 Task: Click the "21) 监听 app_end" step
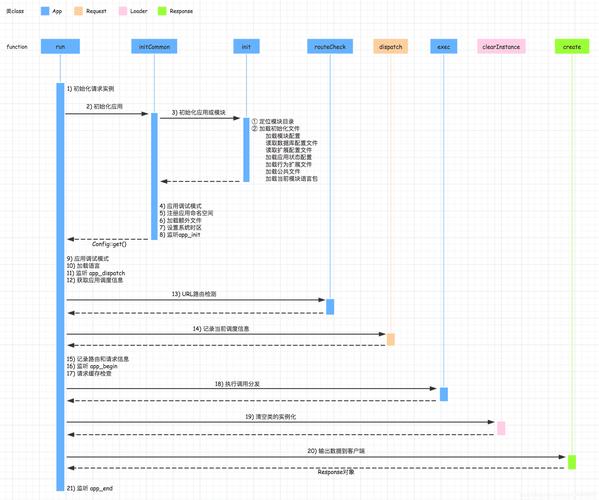pos(90,488)
